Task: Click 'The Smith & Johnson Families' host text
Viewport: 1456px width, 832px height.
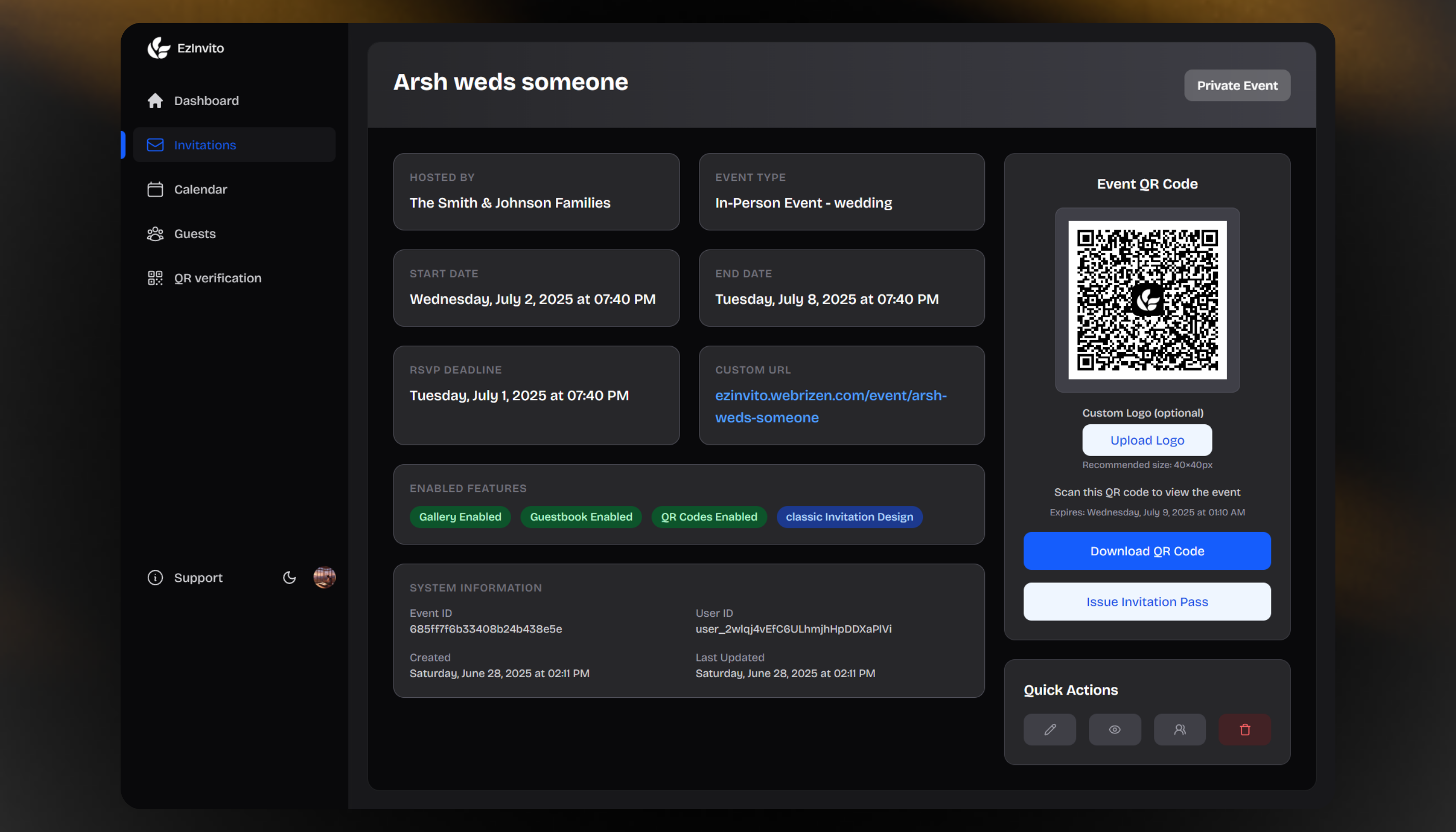Action: (510, 203)
